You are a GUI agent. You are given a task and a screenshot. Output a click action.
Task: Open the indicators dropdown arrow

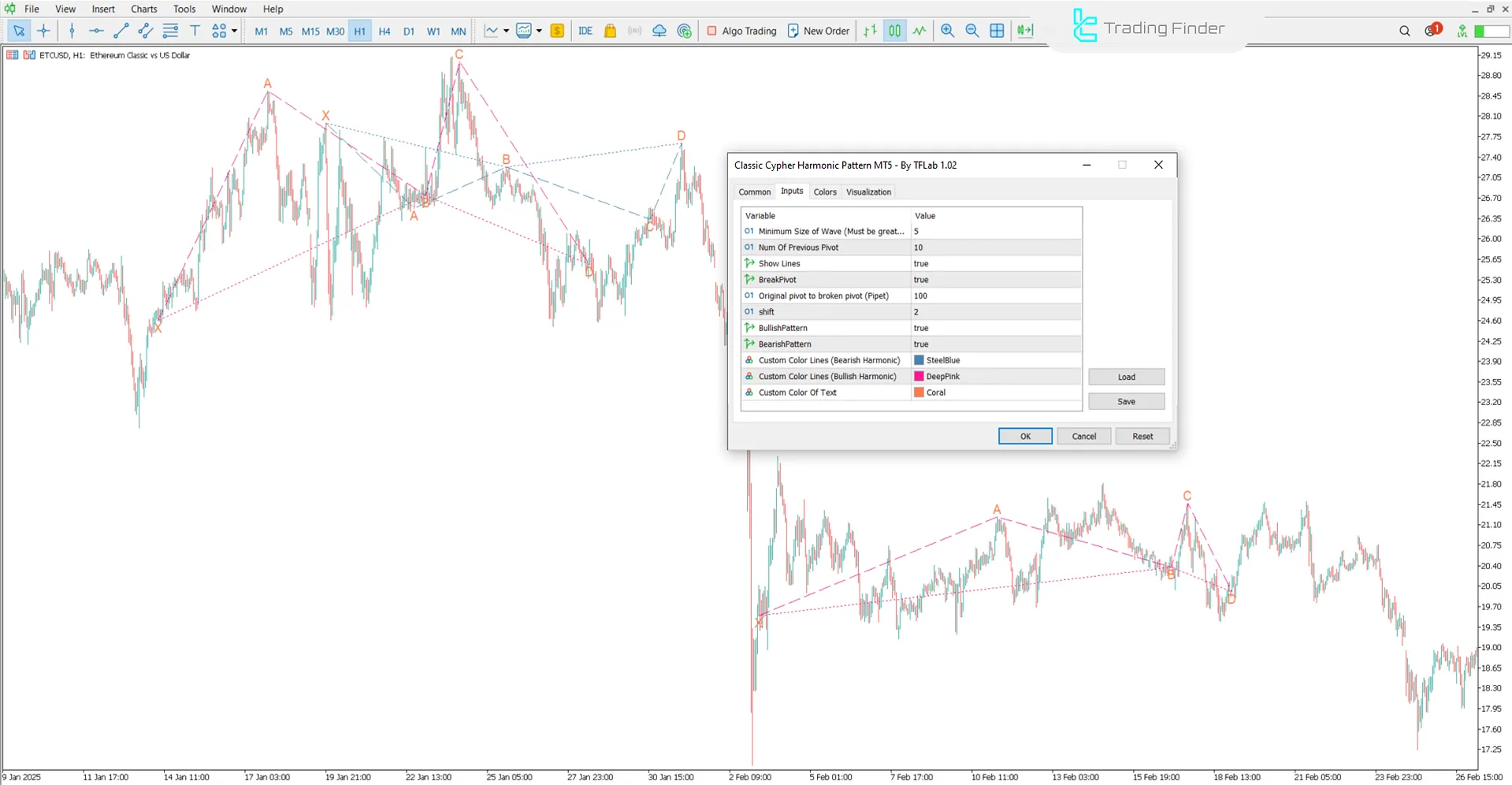[x=505, y=31]
